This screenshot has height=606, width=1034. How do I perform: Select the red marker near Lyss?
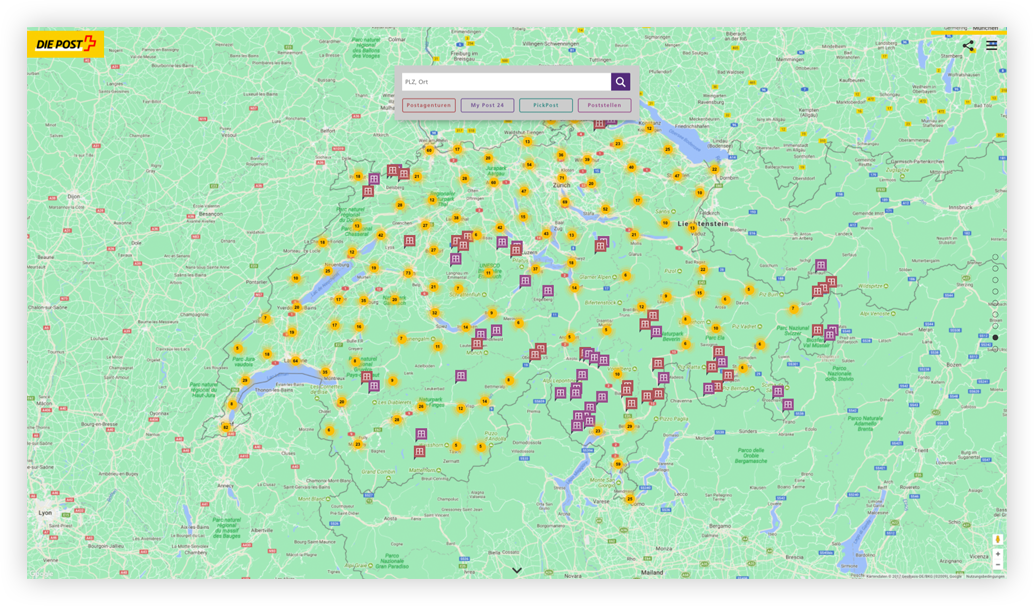[x=410, y=241]
